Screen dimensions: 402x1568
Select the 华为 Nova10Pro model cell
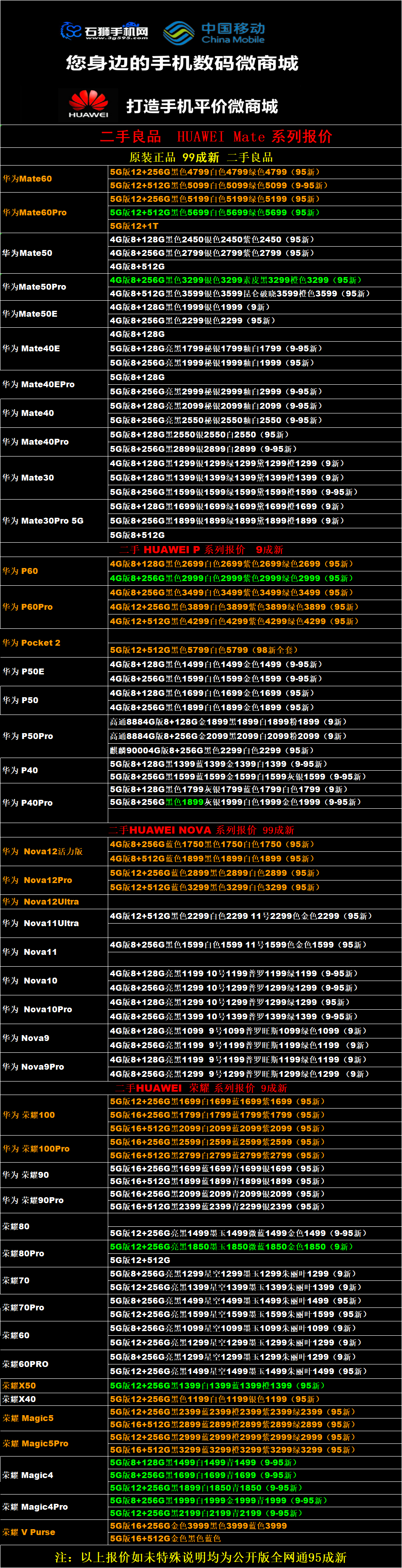click(54, 1009)
